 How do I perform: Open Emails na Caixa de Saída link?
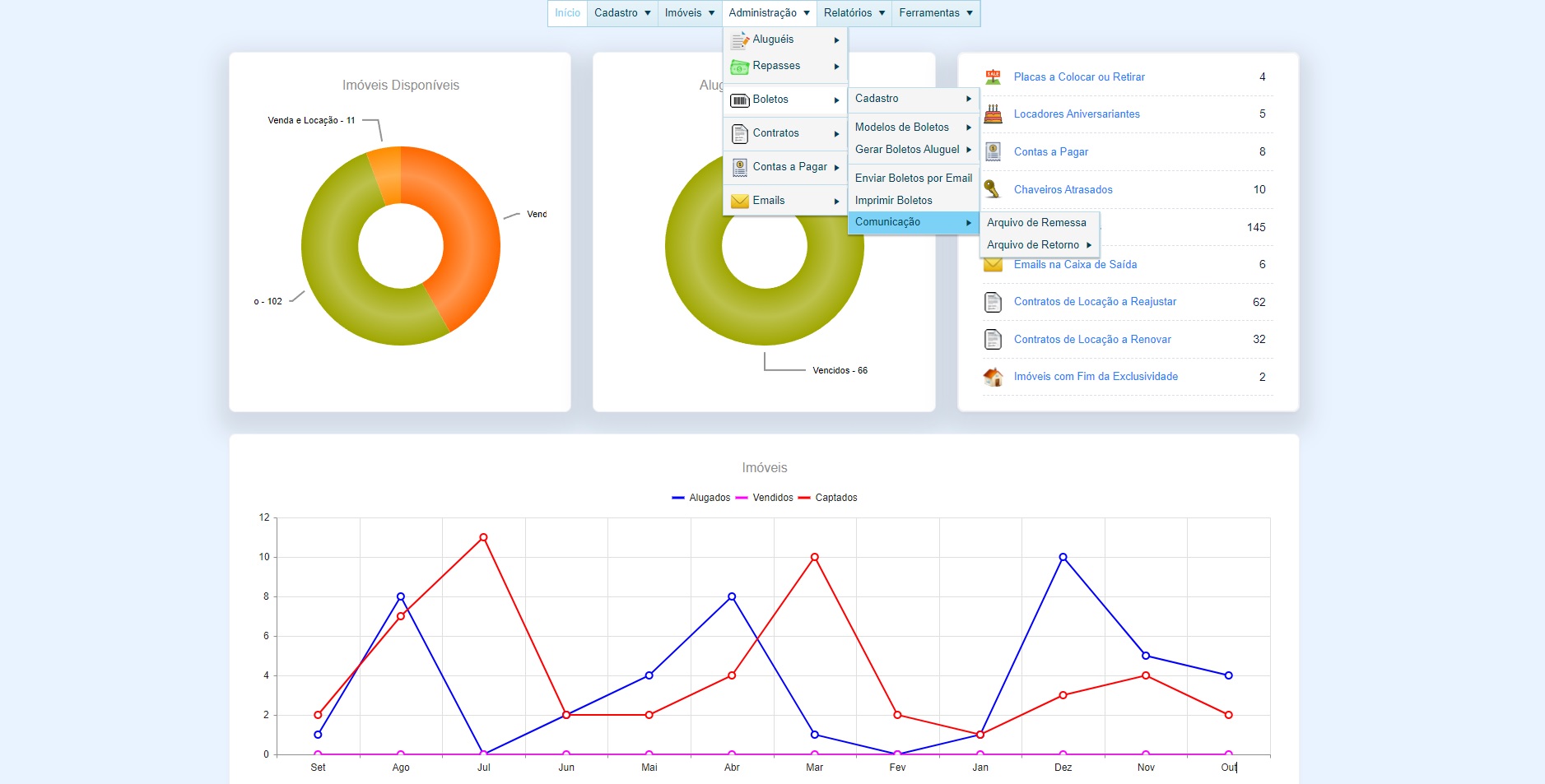pyautogui.click(x=1075, y=265)
